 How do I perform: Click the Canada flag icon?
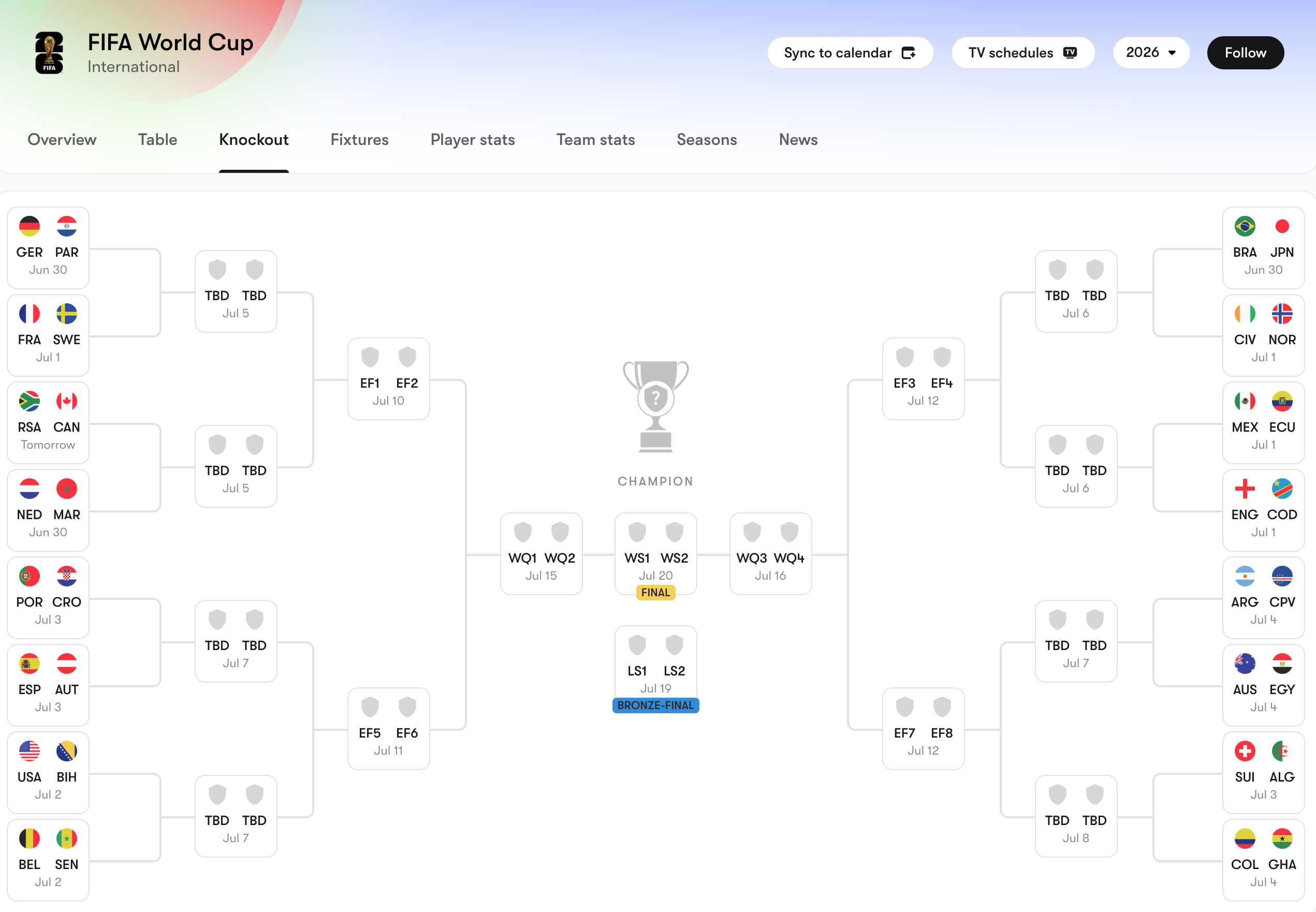tap(67, 401)
